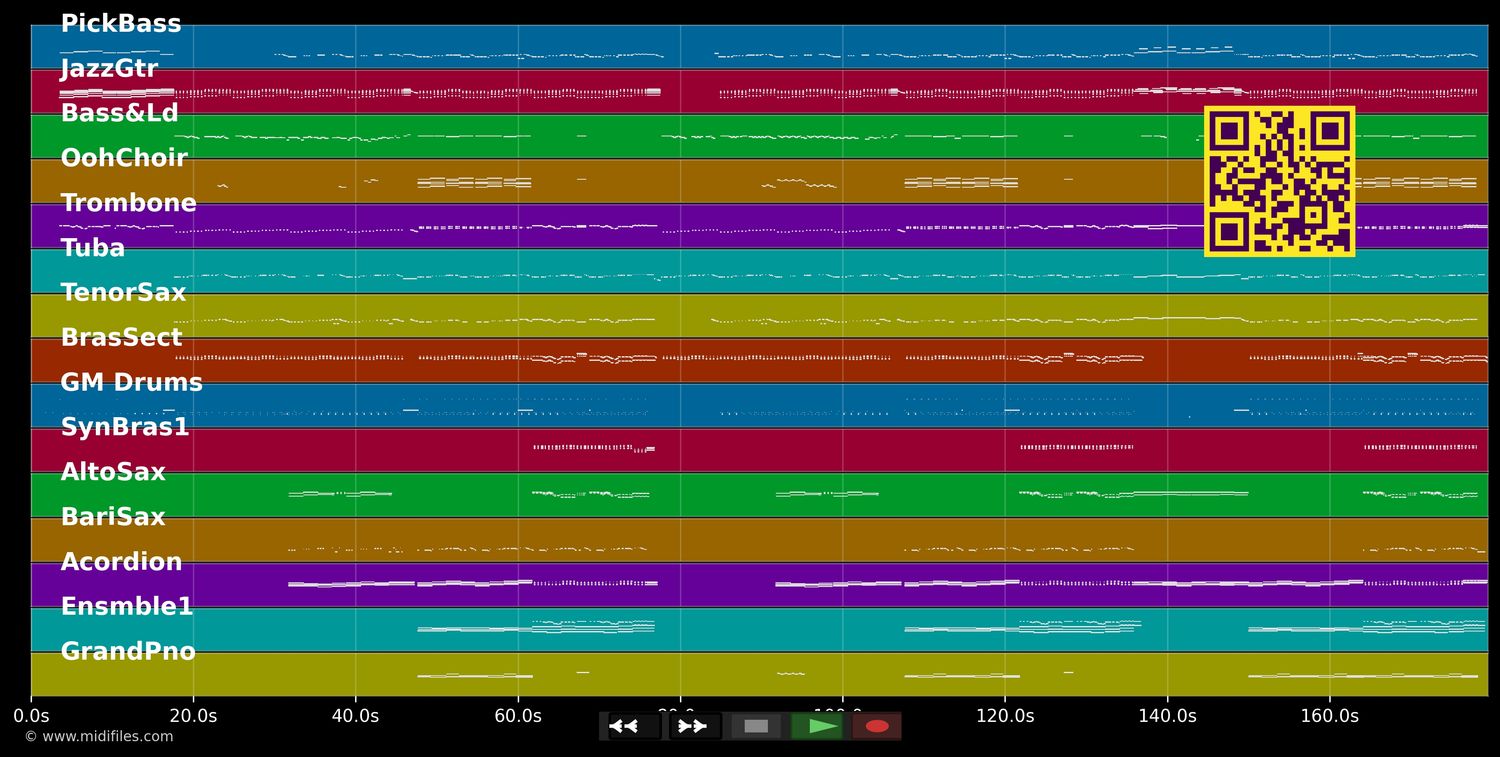
Task: Stop playback with the gray square button
Action: 756,726
